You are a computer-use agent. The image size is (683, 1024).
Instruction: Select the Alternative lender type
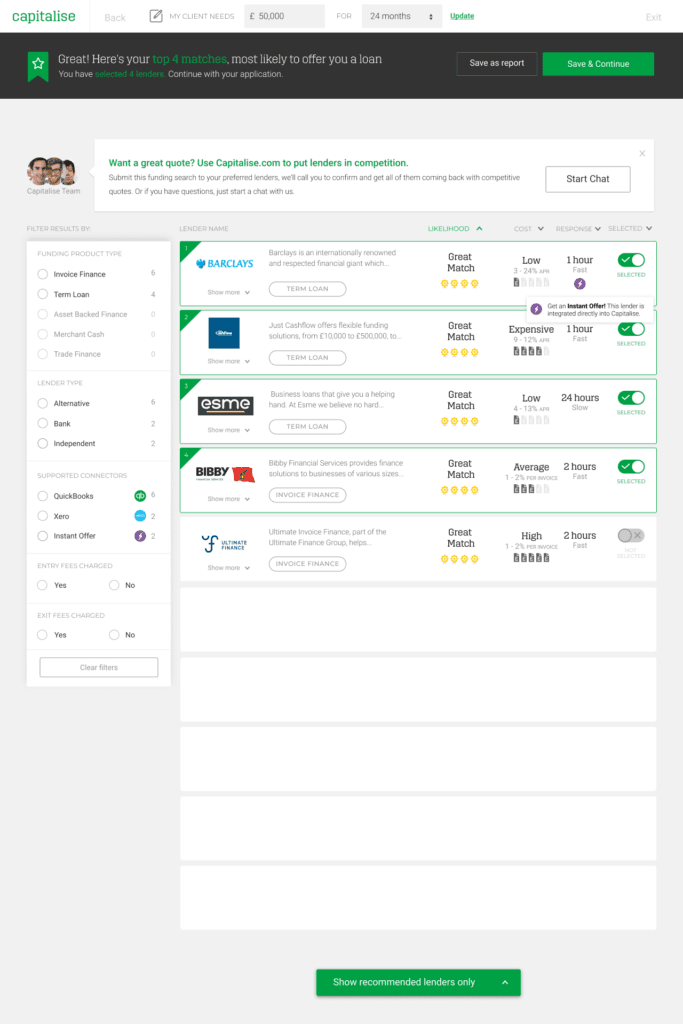(42, 404)
